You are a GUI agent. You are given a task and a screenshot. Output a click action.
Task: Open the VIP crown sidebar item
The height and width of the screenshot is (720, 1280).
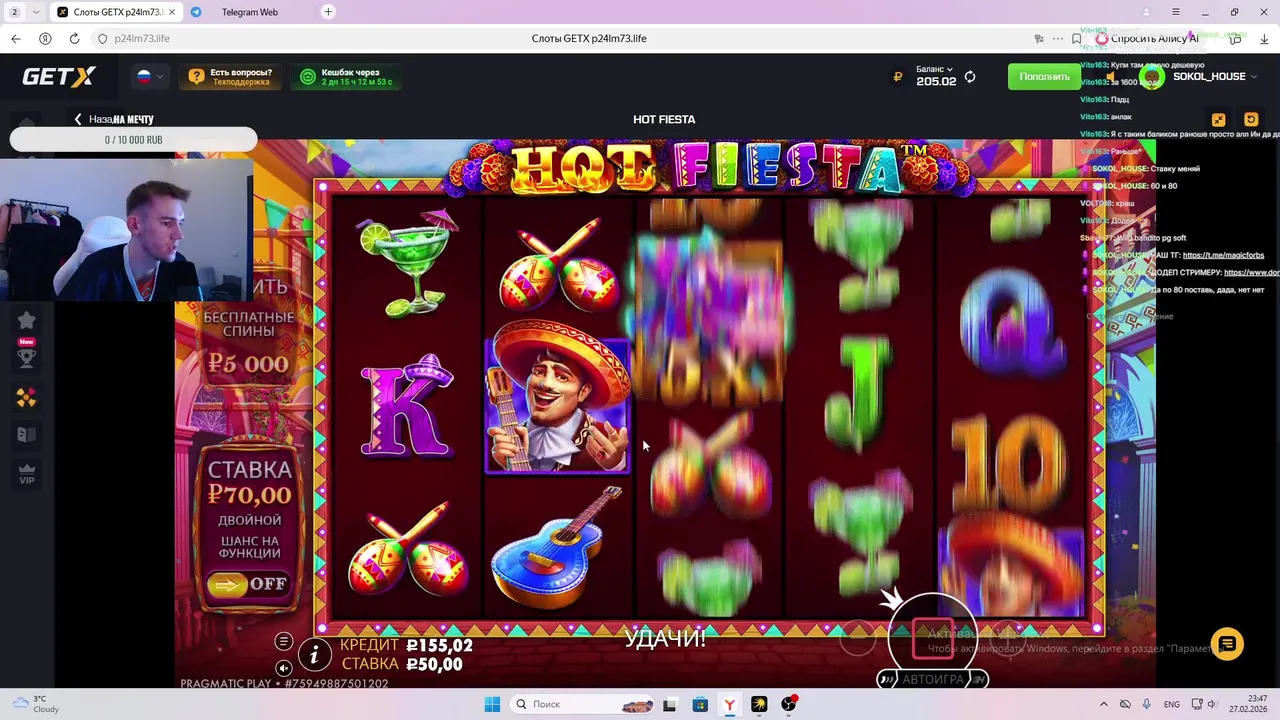click(27, 474)
